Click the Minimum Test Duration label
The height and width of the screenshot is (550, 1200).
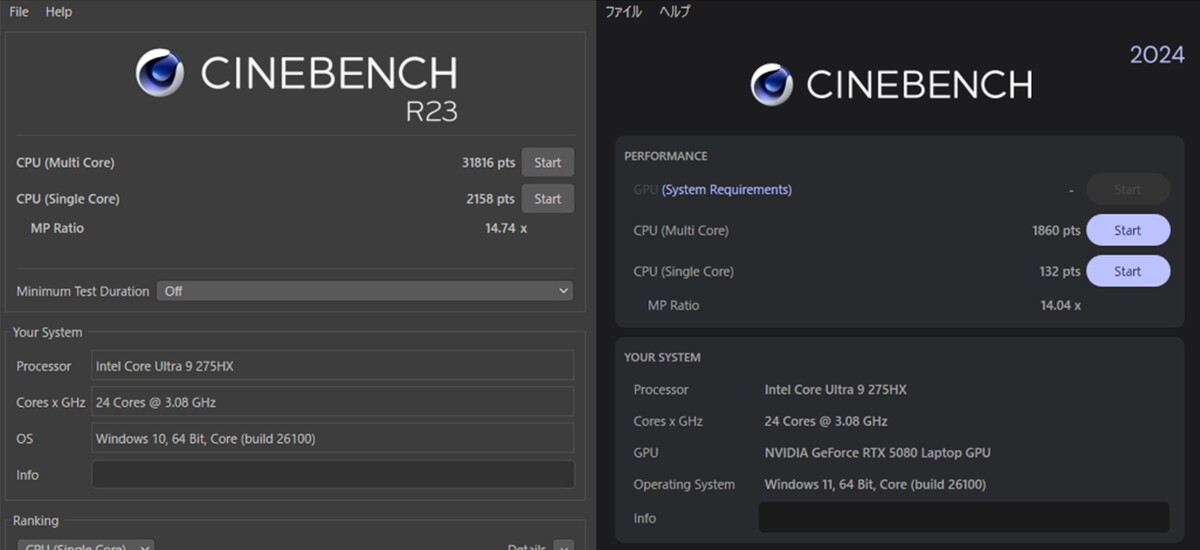coord(83,291)
